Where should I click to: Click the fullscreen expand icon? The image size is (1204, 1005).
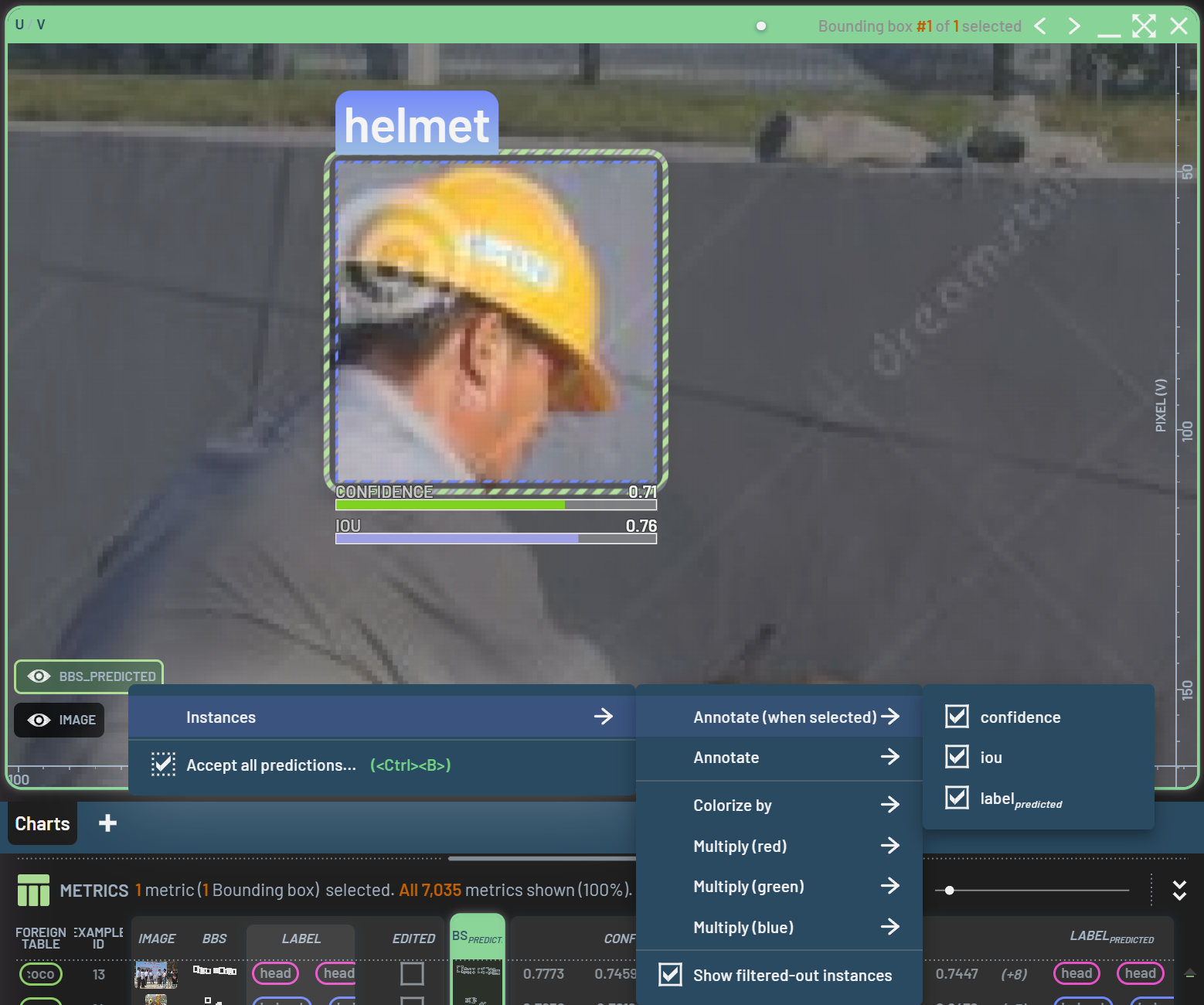pos(1144,26)
